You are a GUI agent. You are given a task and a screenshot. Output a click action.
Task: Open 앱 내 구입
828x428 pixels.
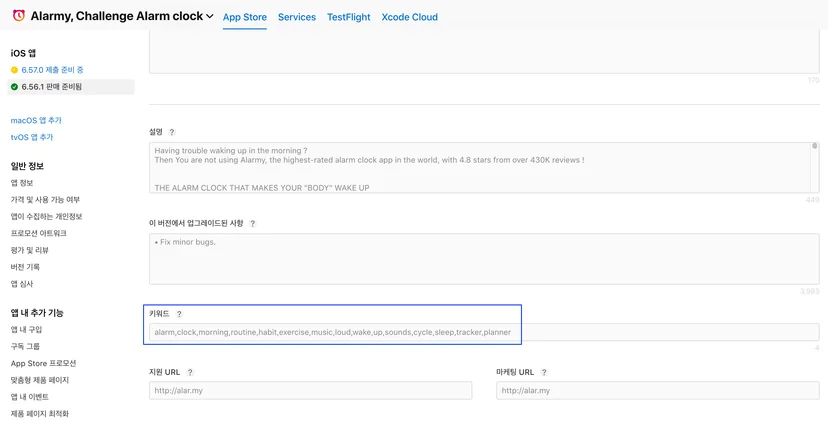tap(26, 329)
